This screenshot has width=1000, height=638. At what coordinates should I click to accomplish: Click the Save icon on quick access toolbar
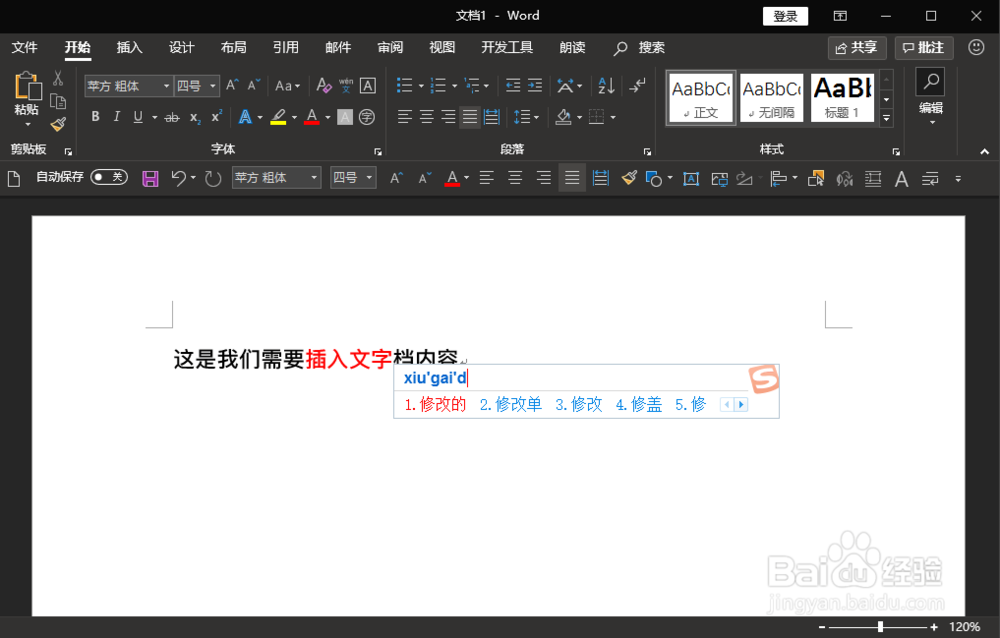150,178
